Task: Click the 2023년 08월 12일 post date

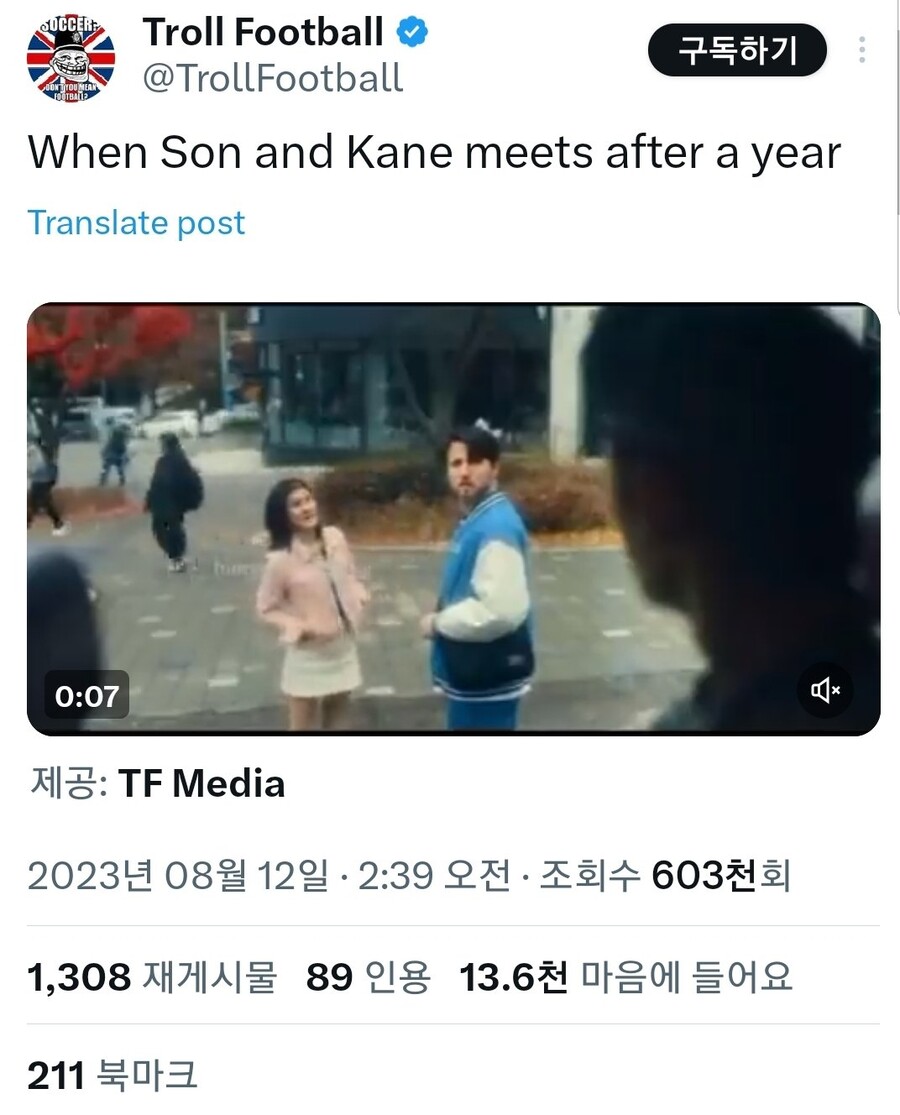Action: 177,876
